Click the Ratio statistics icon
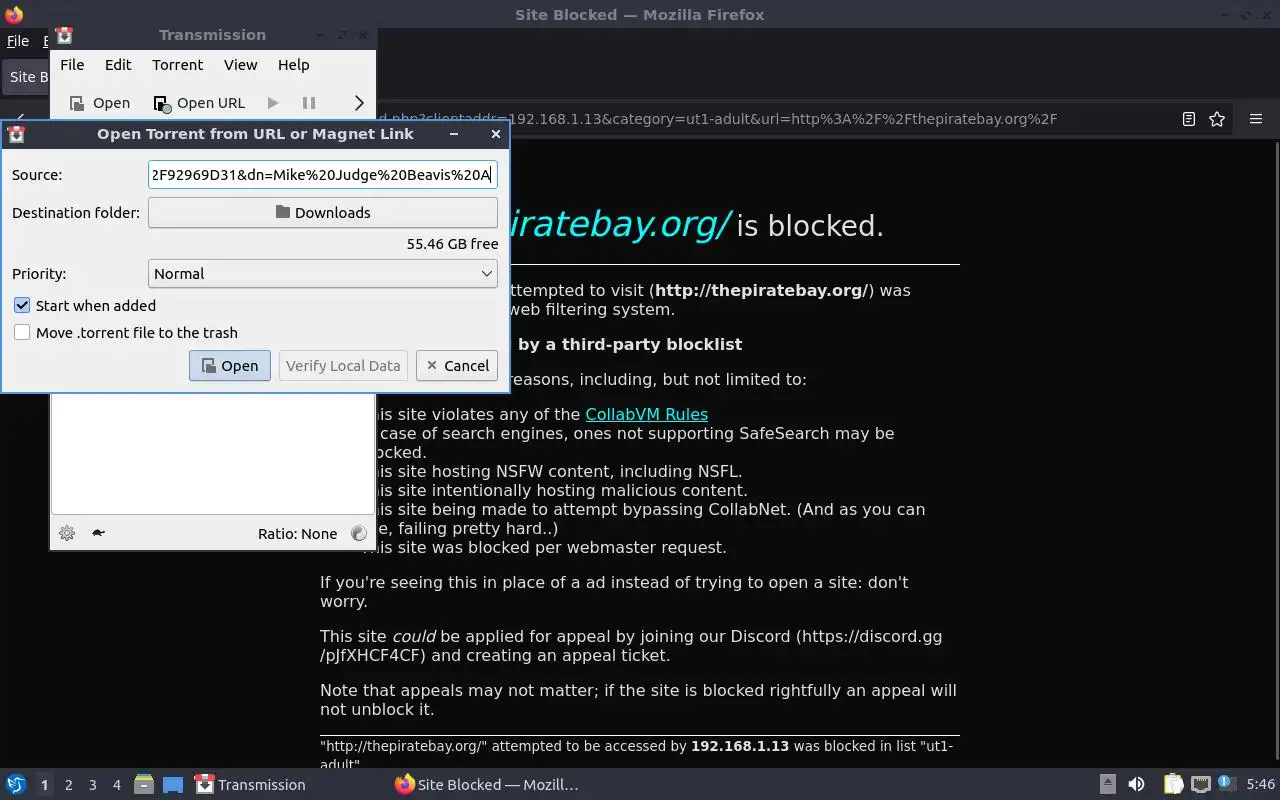 tap(359, 533)
